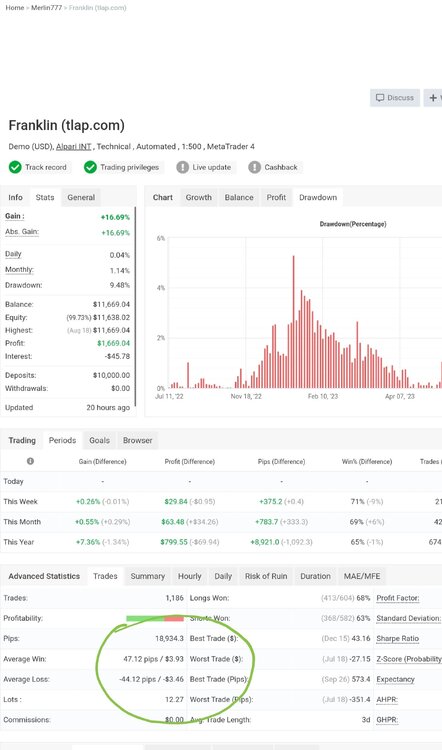This screenshot has width=442, height=750.
Task: Click the Worst Trade (Pips) value -351.4
Action: pyautogui.click(x=361, y=699)
